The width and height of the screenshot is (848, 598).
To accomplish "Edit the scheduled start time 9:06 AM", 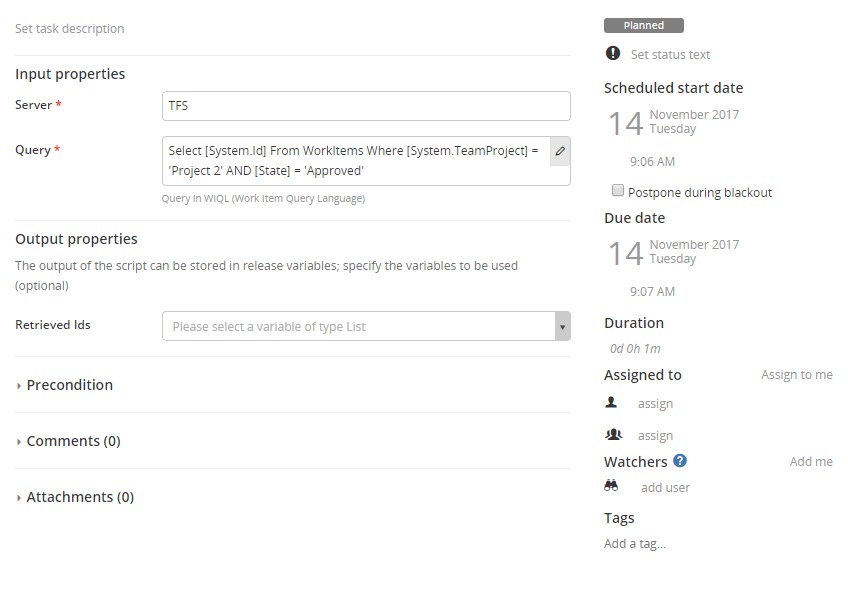I will tap(652, 162).
